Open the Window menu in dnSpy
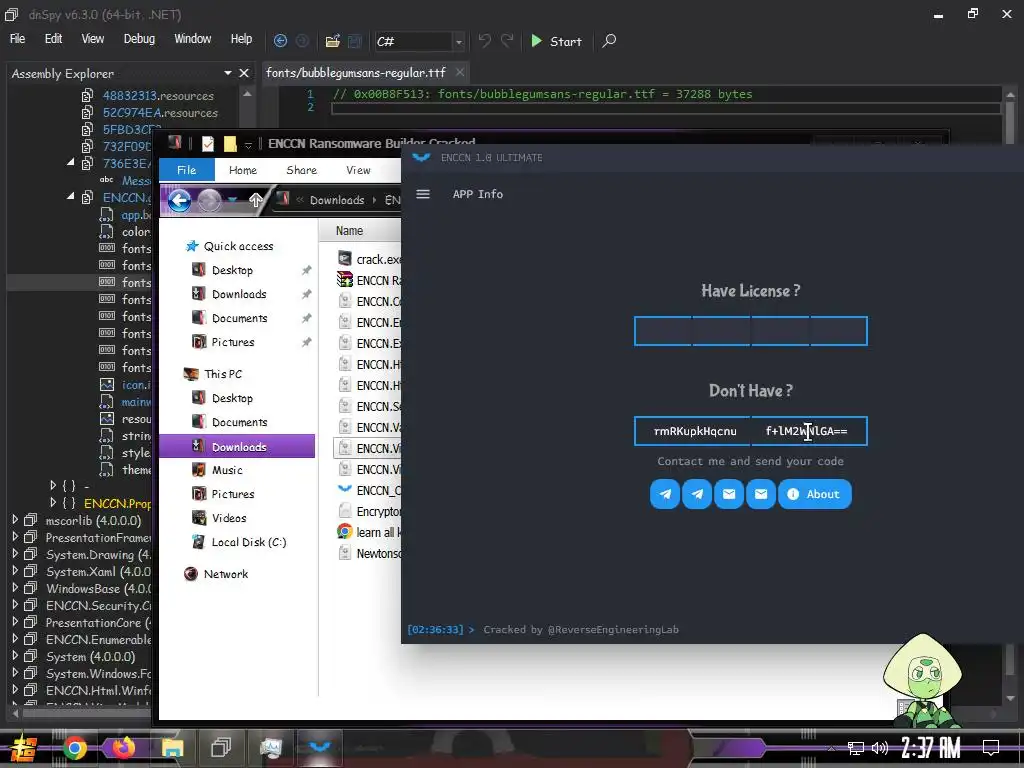This screenshot has width=1024, height=768. tap(193, 39)
